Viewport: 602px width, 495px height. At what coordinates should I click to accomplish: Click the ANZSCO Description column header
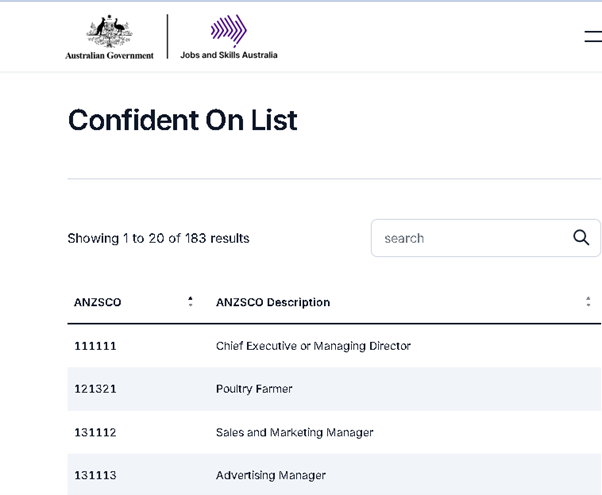coord(273,302)
